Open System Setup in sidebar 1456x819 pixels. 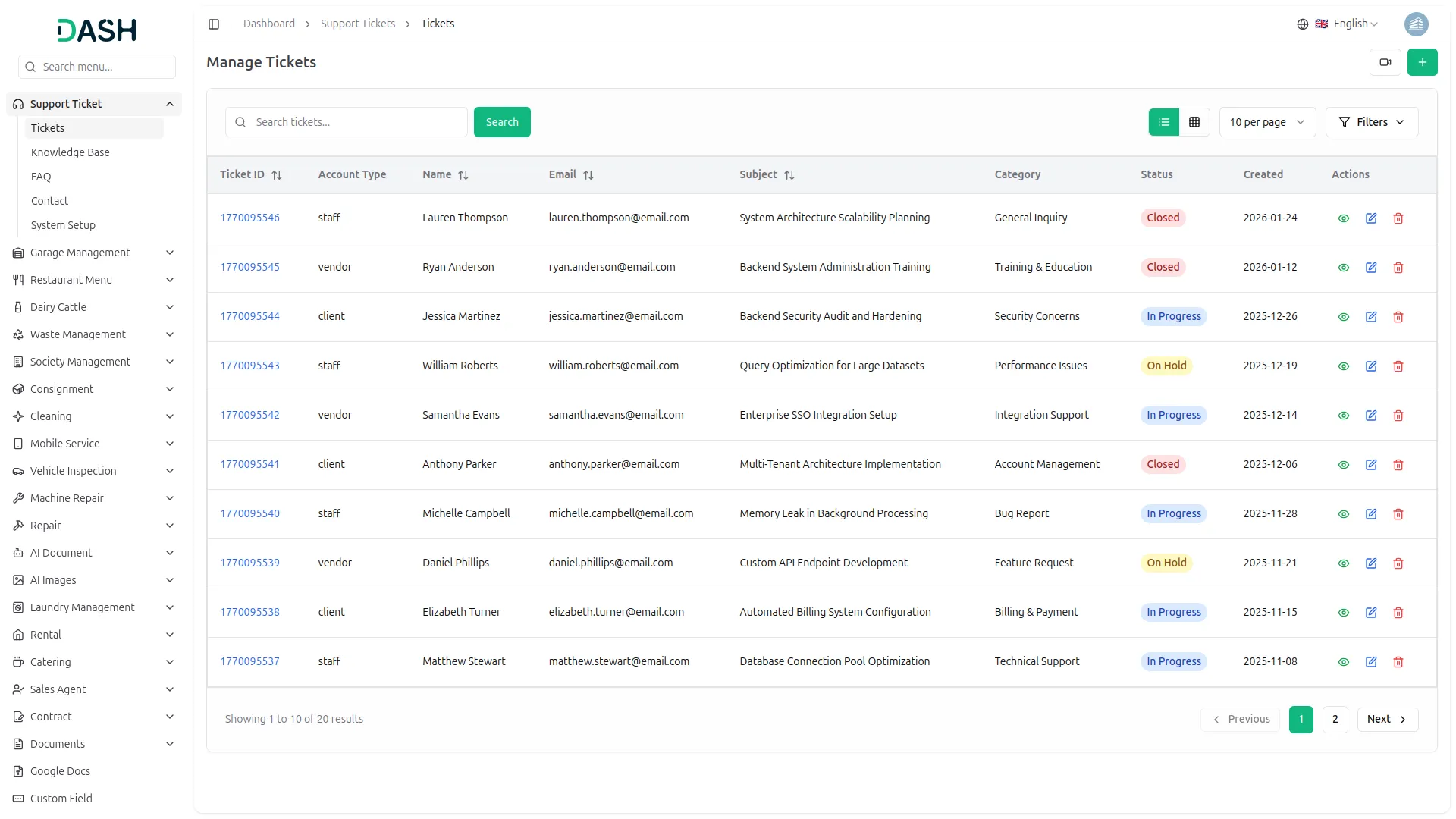coord(63,225)
